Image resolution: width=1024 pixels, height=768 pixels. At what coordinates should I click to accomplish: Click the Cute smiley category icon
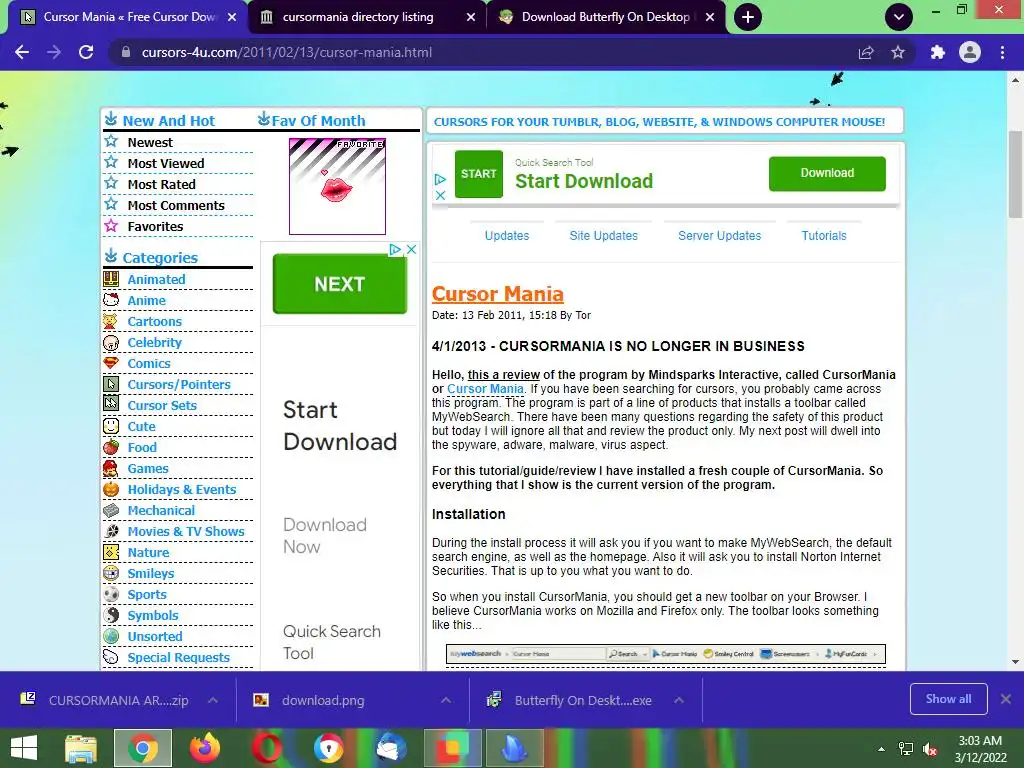(111, 426)
